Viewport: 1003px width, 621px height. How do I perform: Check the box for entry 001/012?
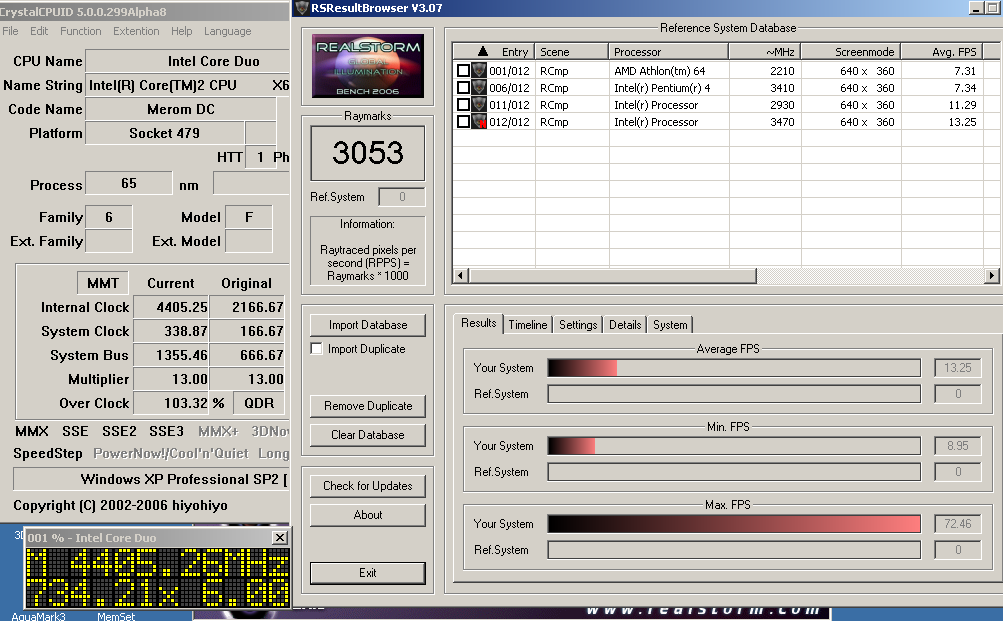(463, 71)
